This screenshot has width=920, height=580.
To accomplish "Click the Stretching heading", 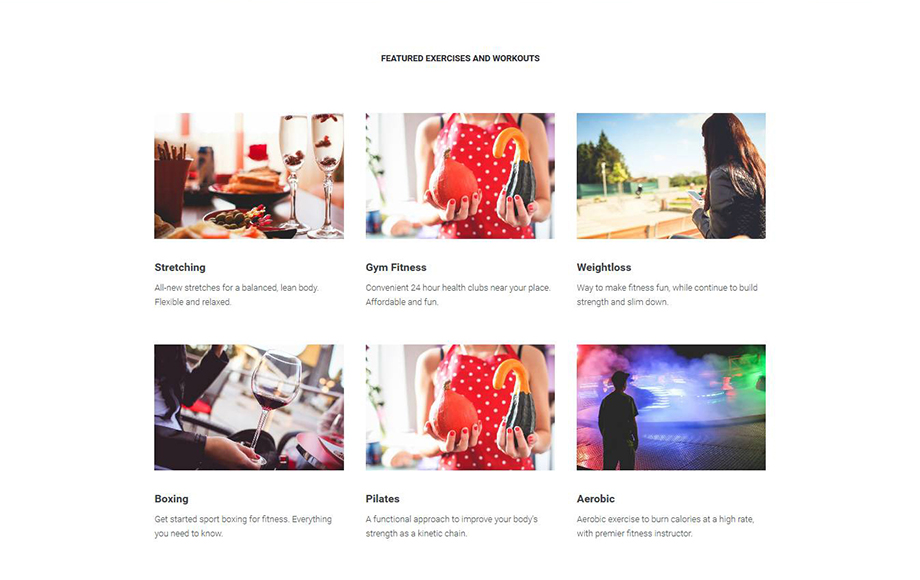I will point(180,267).
